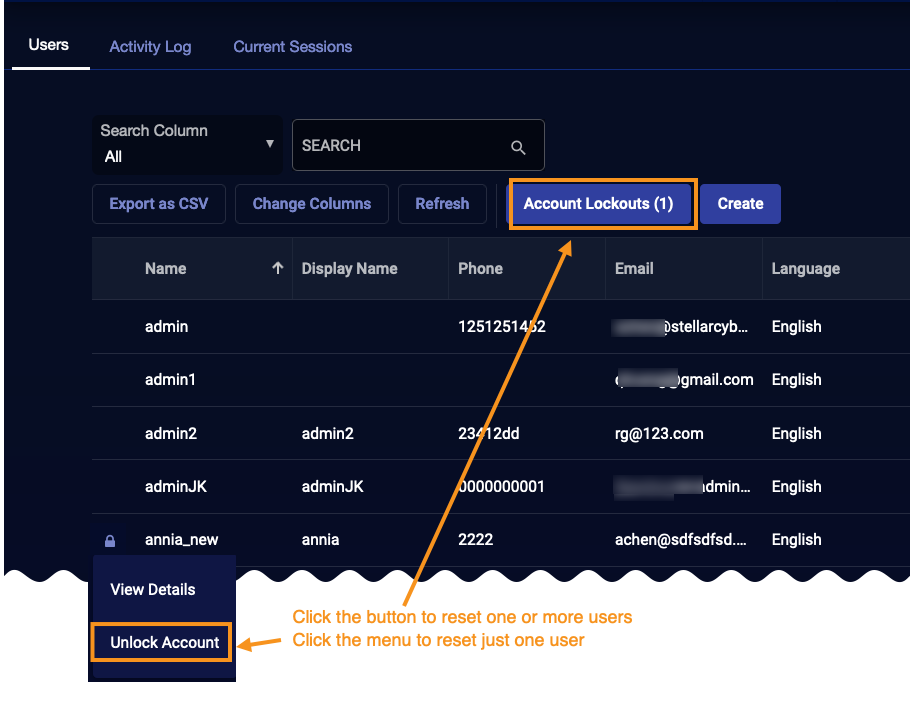Click the Email column header
Screen dimensions: 910x717
point(634,268)
